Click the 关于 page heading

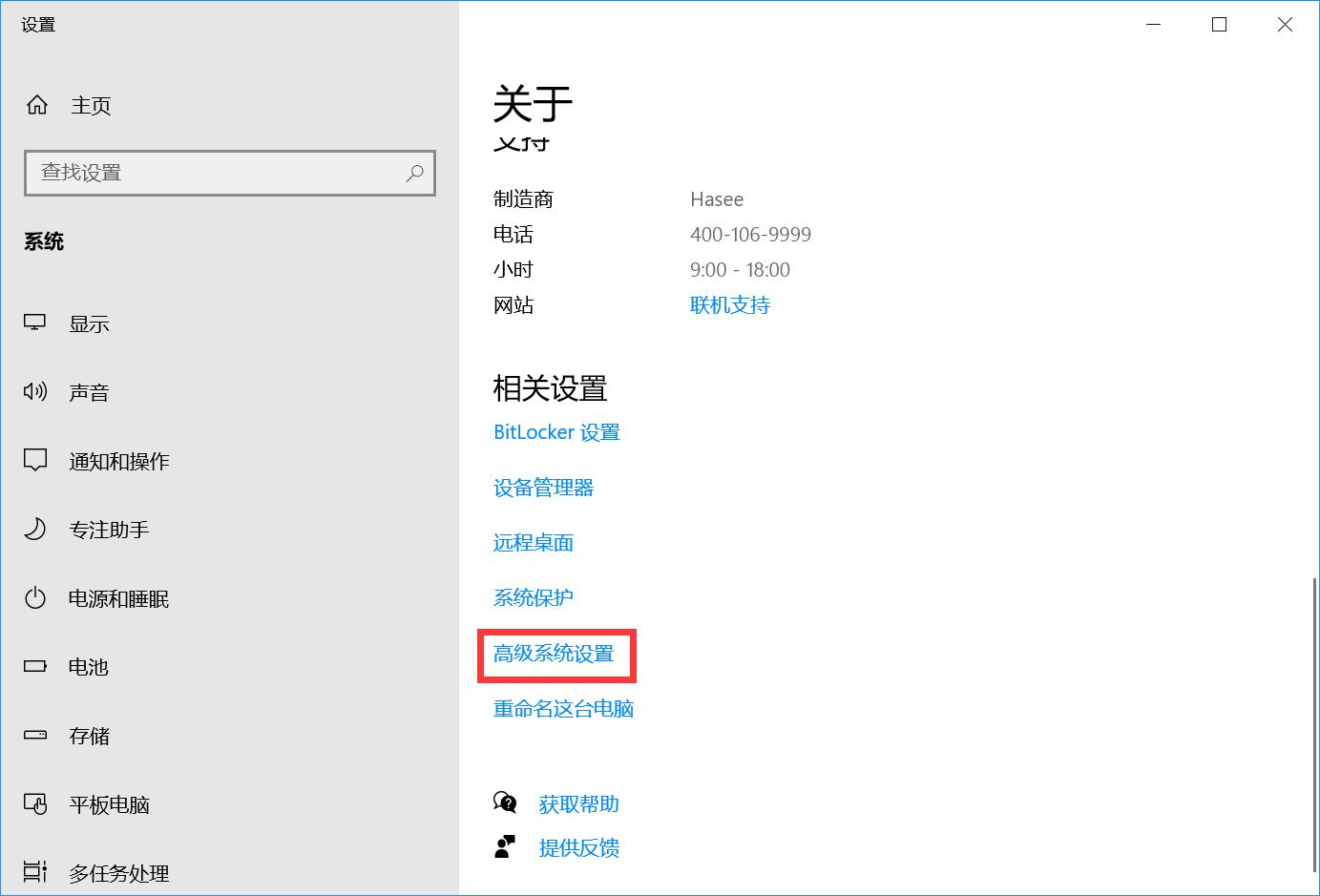[533, 104]
